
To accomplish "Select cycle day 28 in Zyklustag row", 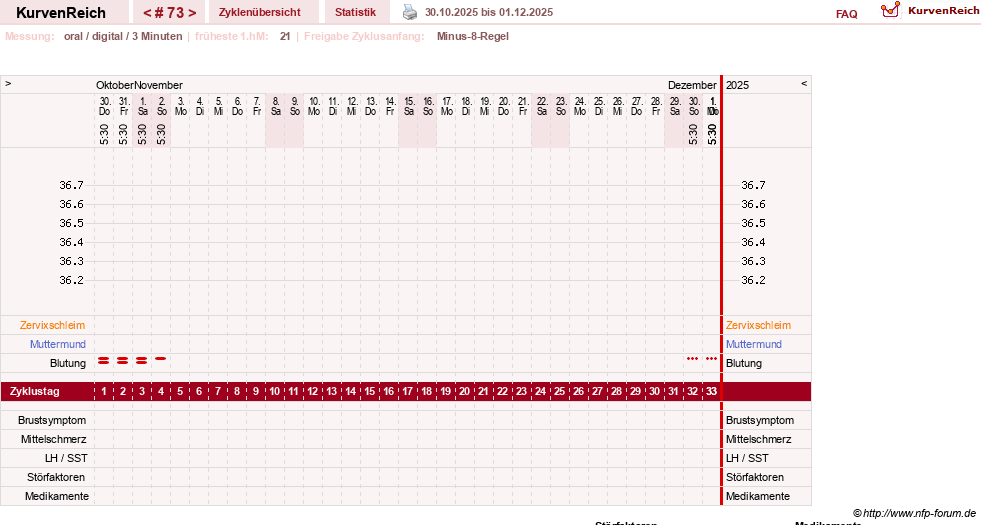I will tap(616, 392).
